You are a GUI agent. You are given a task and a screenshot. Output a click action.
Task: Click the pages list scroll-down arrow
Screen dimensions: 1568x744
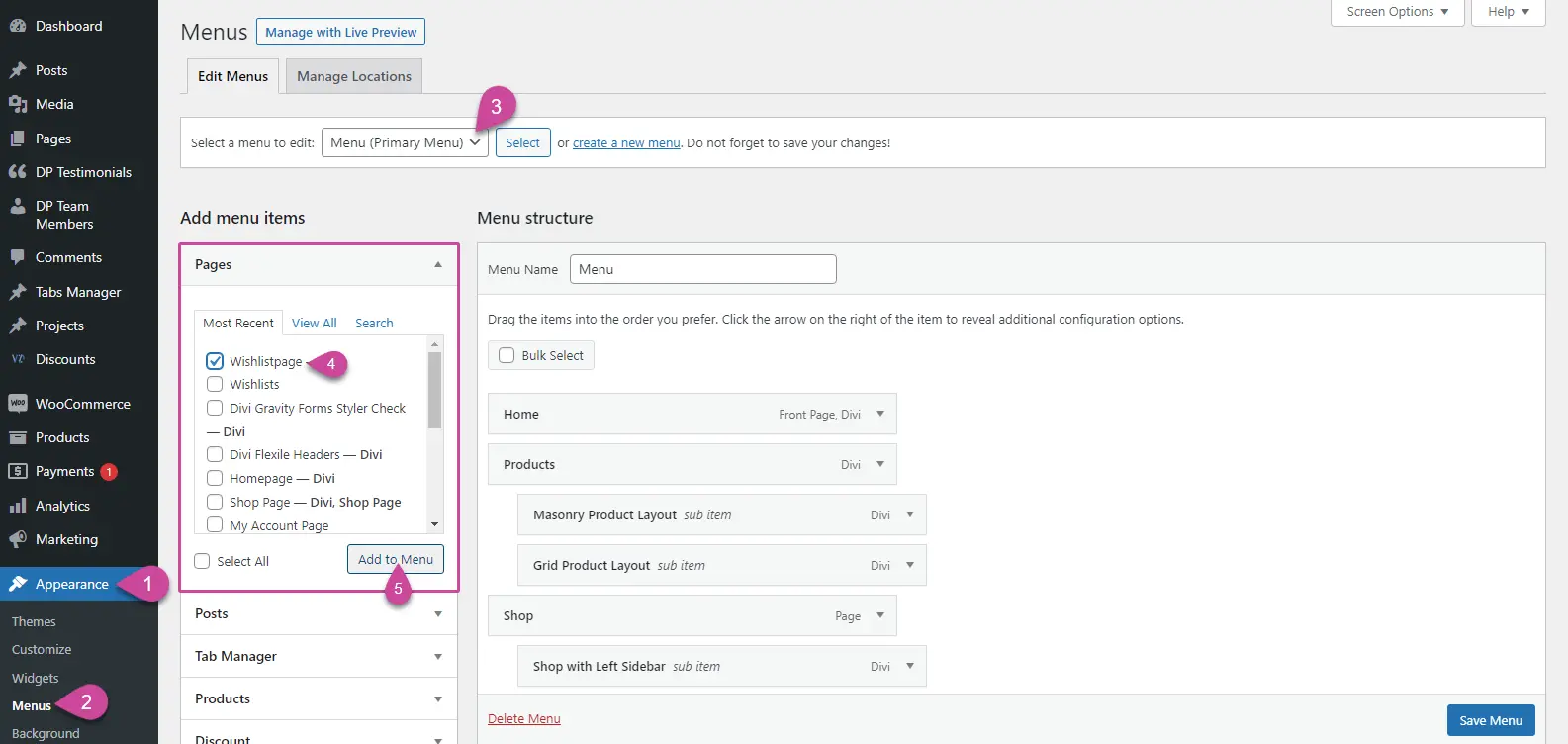434,524
